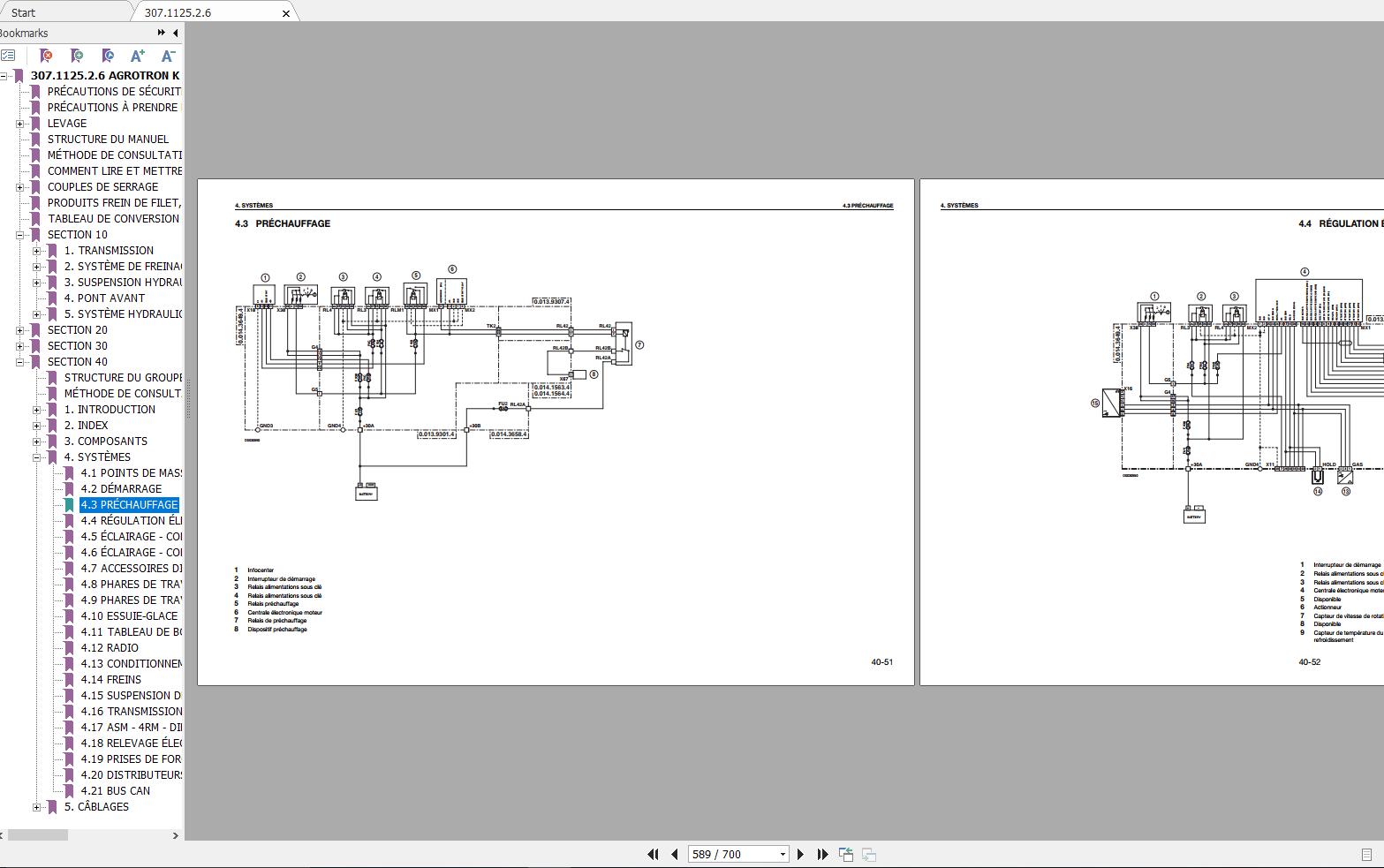
Task: Jump to the first page
Action: coord(653,854)
